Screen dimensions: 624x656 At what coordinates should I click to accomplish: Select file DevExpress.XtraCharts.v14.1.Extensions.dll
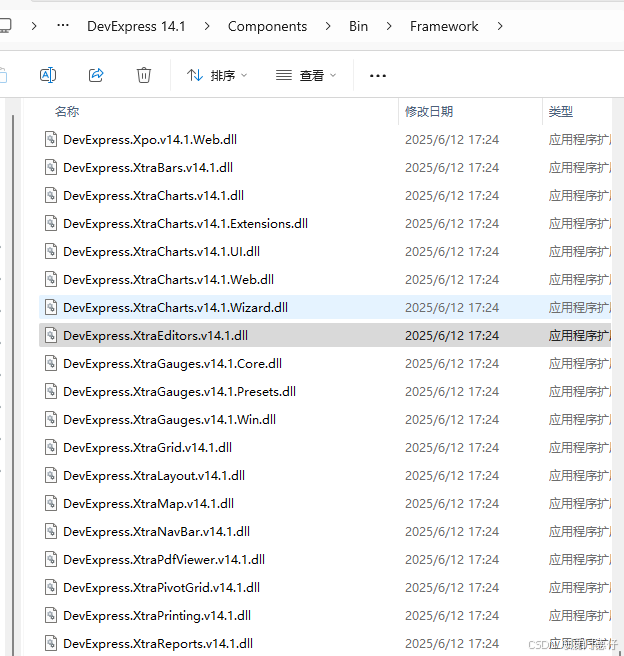pos(325,223)
